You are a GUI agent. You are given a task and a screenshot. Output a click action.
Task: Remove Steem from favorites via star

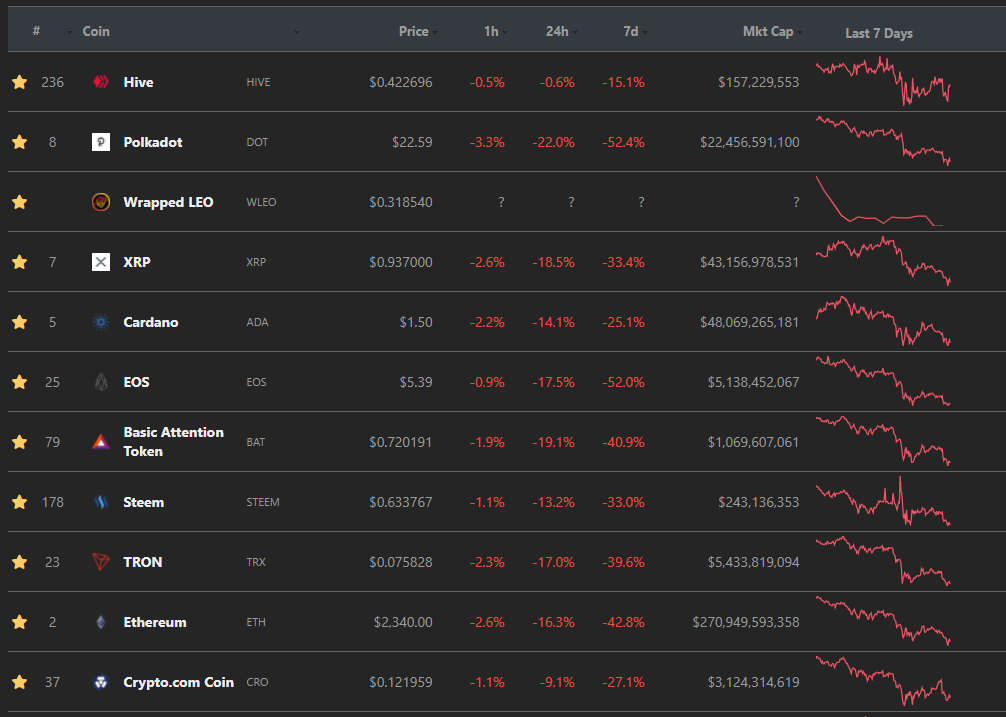click(x=20, y=502)
